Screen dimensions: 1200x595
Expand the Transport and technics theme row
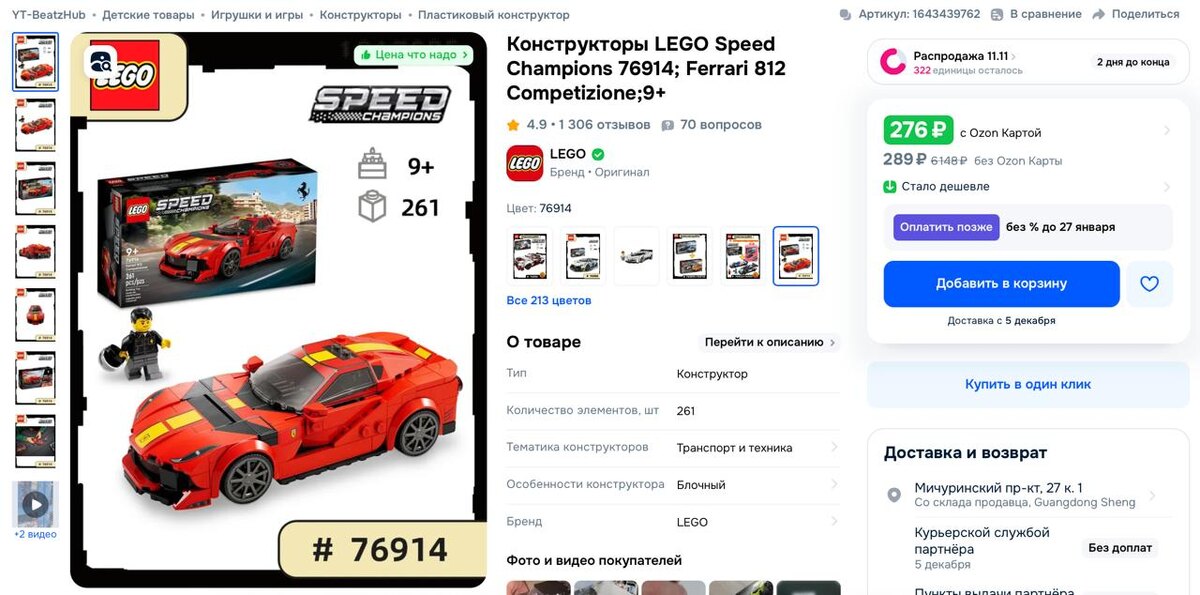pos(673,448)
